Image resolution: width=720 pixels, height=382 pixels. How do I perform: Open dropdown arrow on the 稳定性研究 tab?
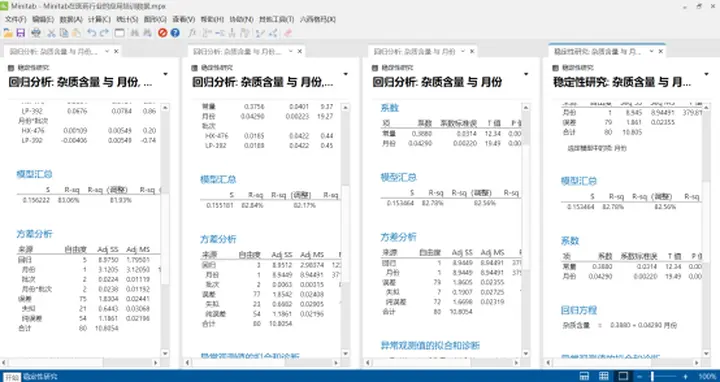coord(651,51)
